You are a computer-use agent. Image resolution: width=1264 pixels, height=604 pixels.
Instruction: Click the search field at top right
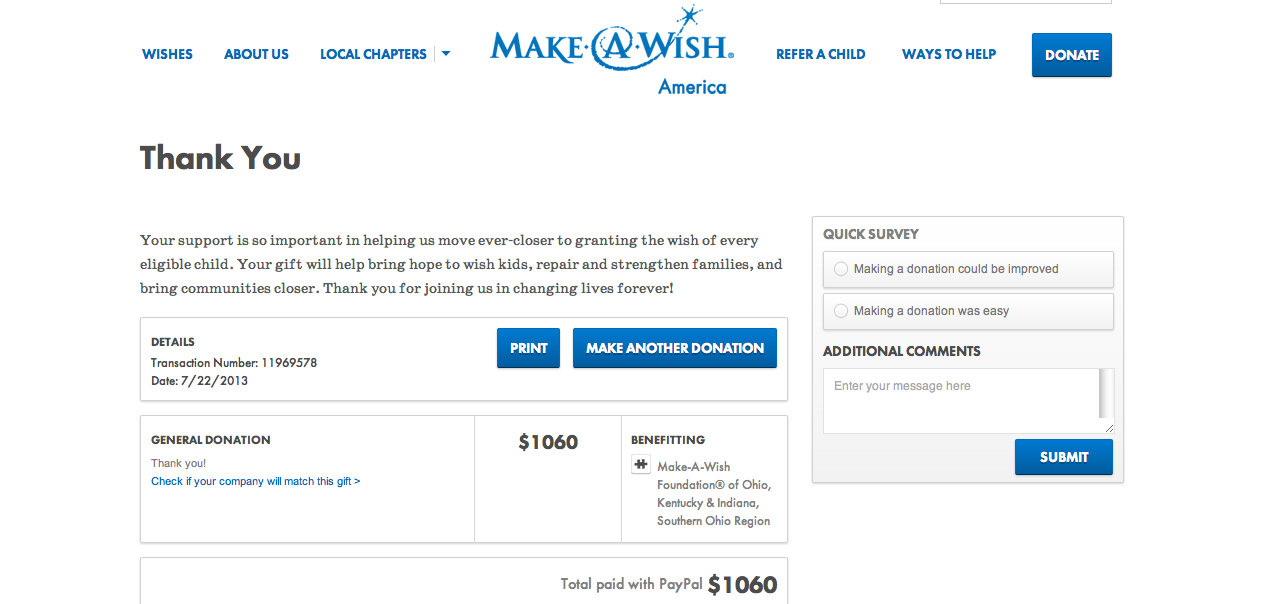pyautogui.click(x=1026, y=1)
